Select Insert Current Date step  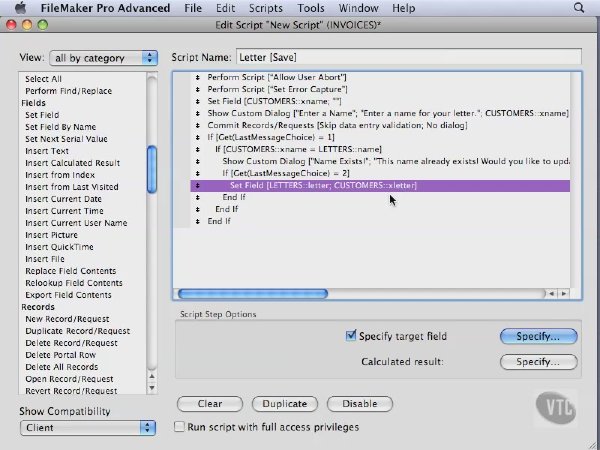click(63, 199)
